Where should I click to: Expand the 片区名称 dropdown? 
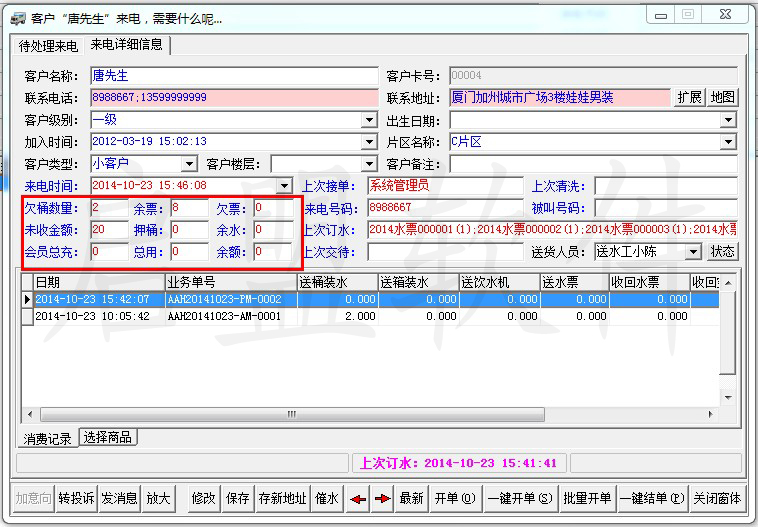coord(728,142)
